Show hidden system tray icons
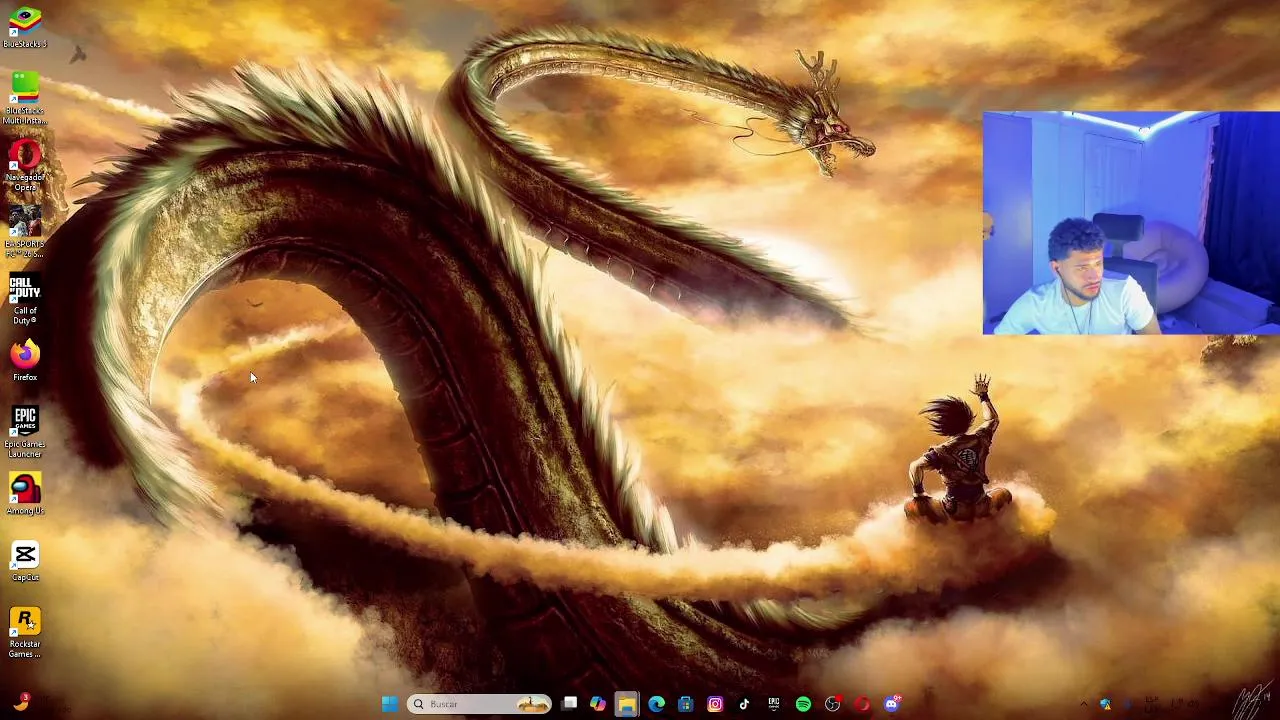The width and height of the screenshot is (1280, 720). (x=1084, y=704)
